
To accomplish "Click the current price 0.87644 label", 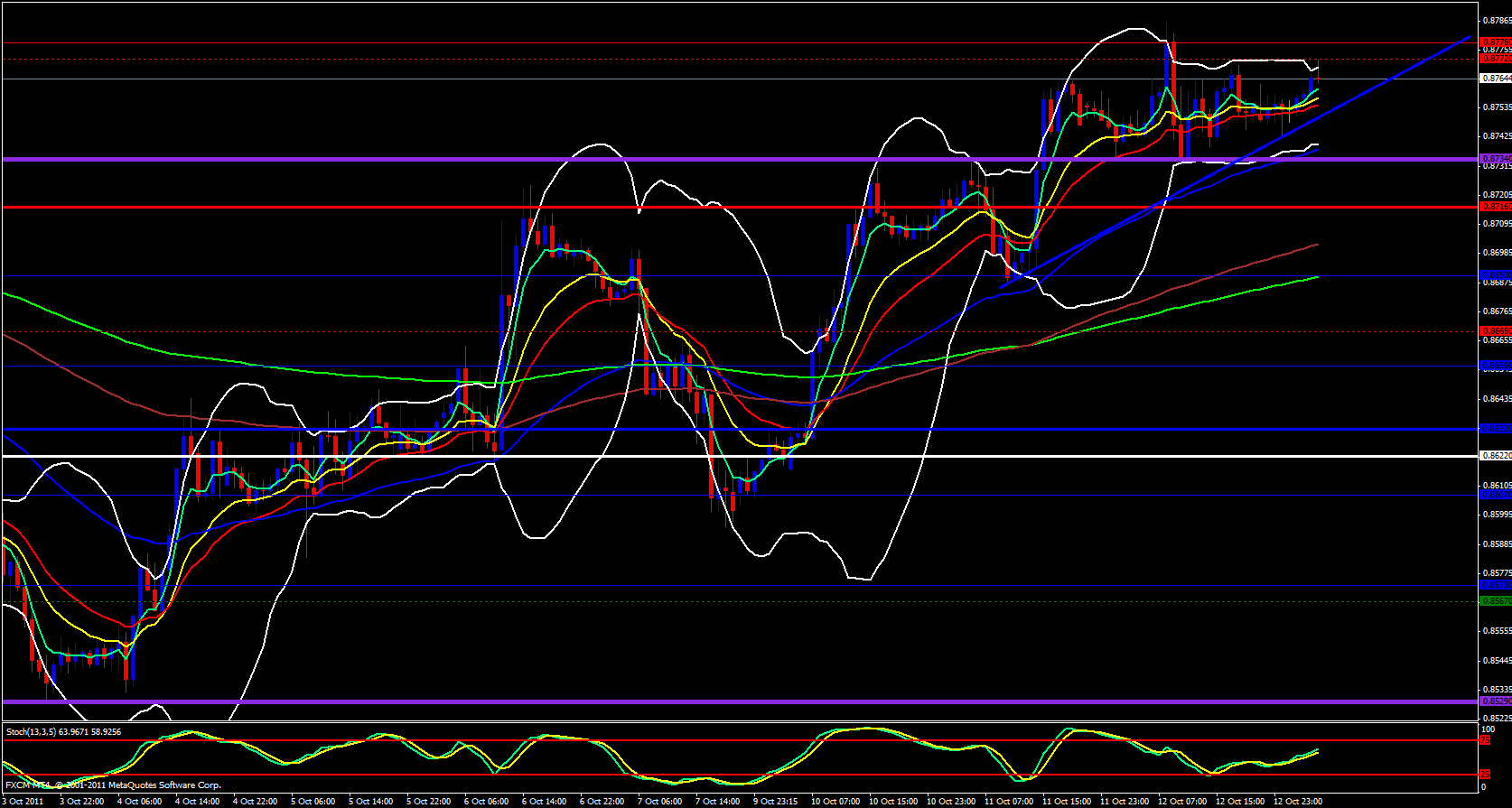I will pyautogui.click(x=1496, y=79).
